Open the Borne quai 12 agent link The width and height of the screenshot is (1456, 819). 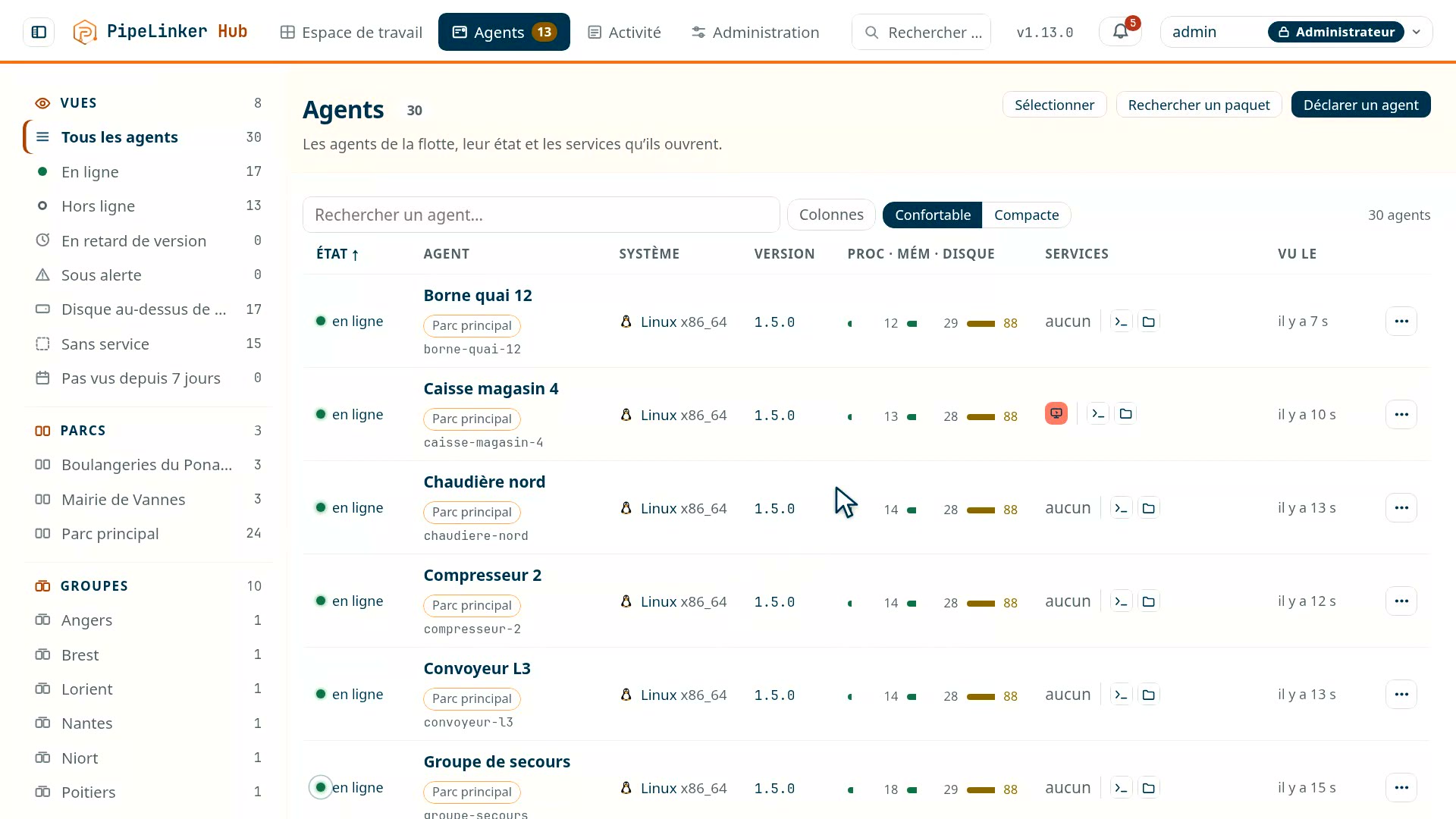pos(478,296)
